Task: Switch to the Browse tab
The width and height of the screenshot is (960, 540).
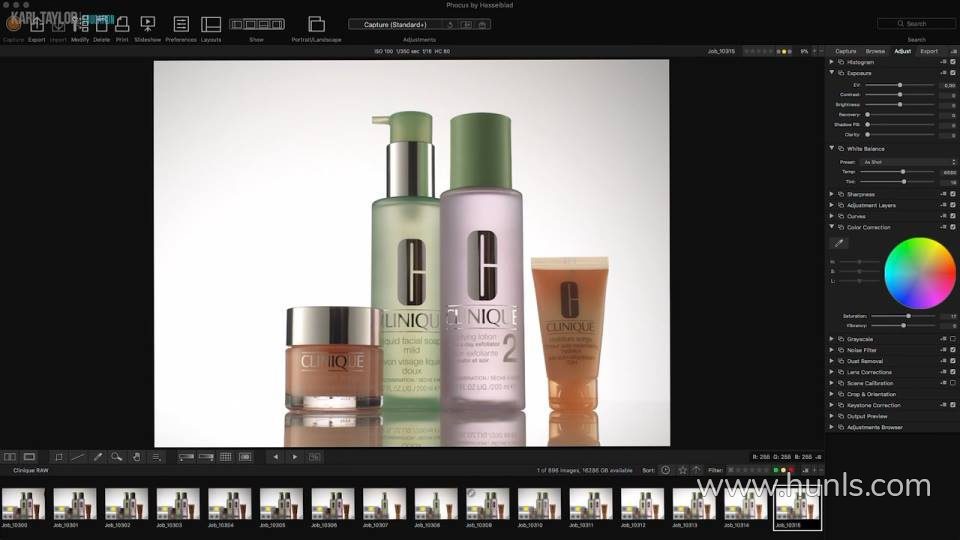Action: point(875,51)
